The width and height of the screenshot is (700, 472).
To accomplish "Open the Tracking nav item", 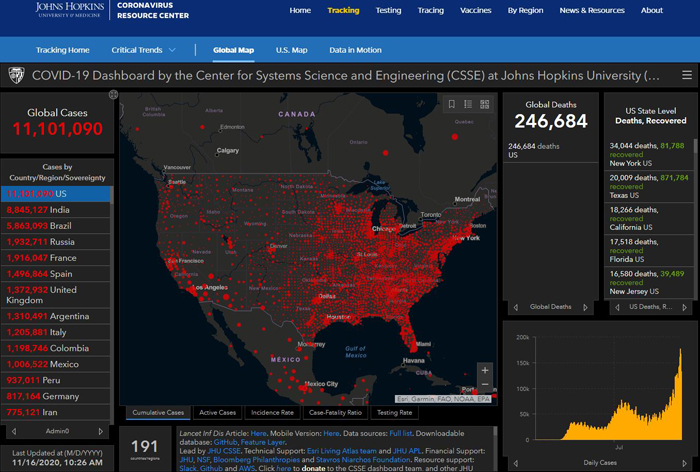I will point(343,10).
